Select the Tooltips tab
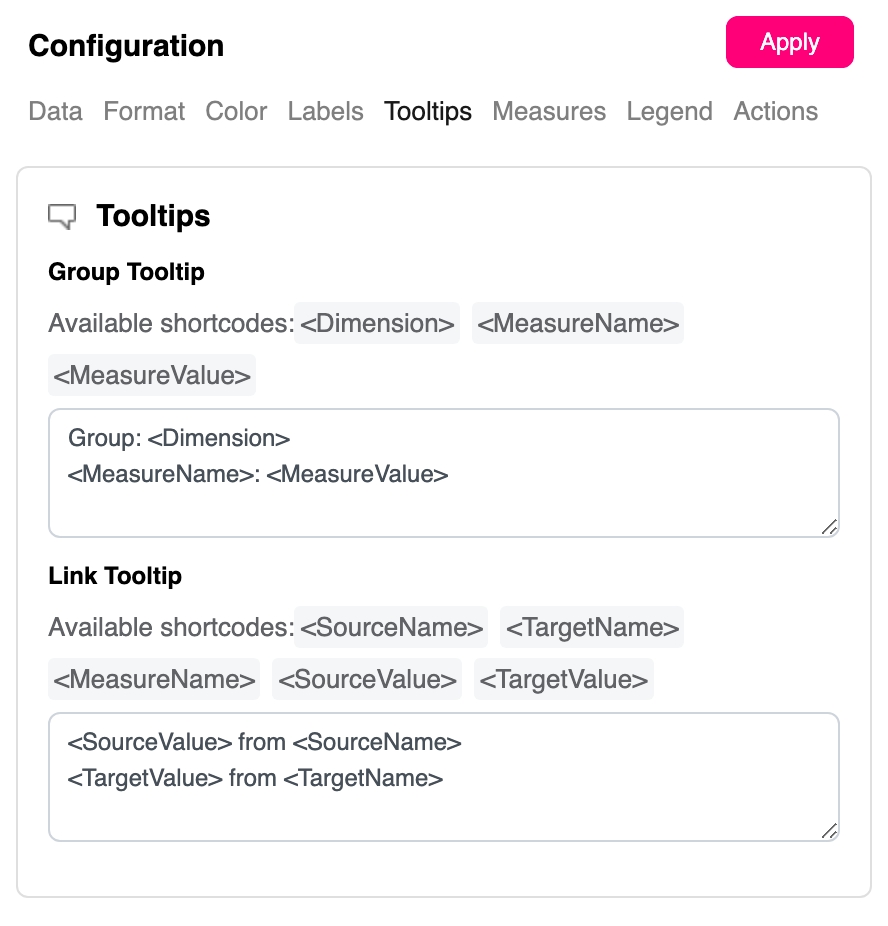The image size is (888, 926). (x=428, y=111)
